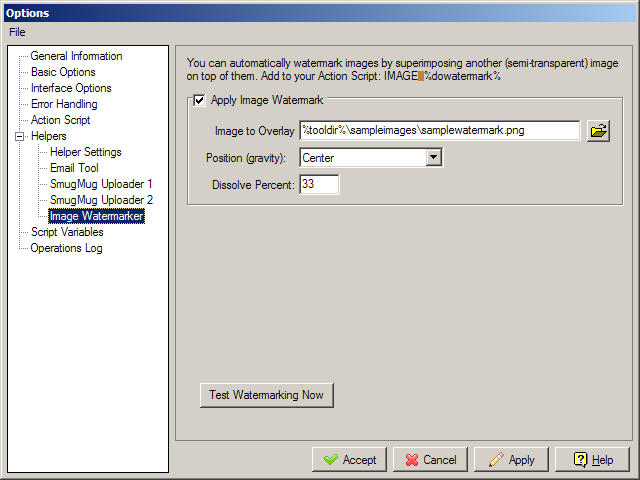Click Test Watermarking Now button
The height and width of the screenshot is (480, 640).
click(x=267, y=395)
